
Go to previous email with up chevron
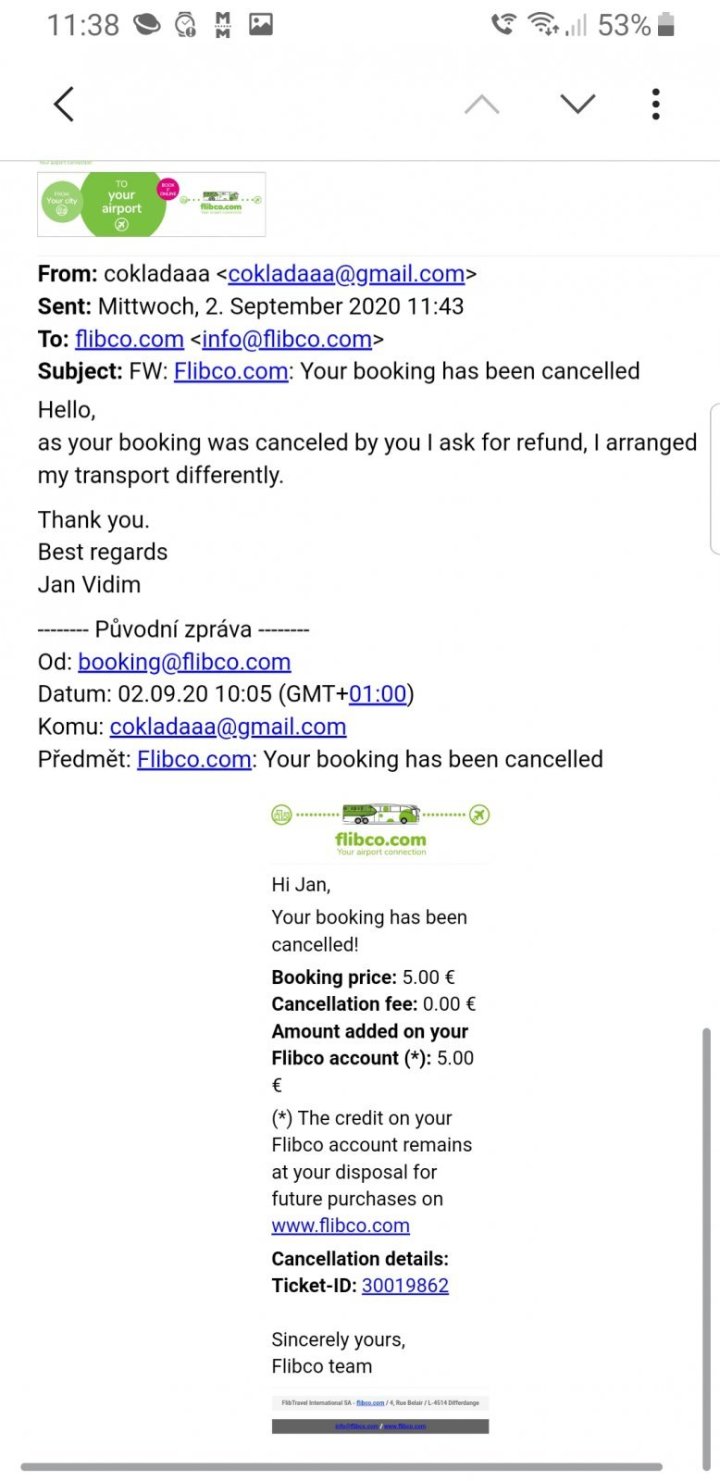tap(482, 104)
